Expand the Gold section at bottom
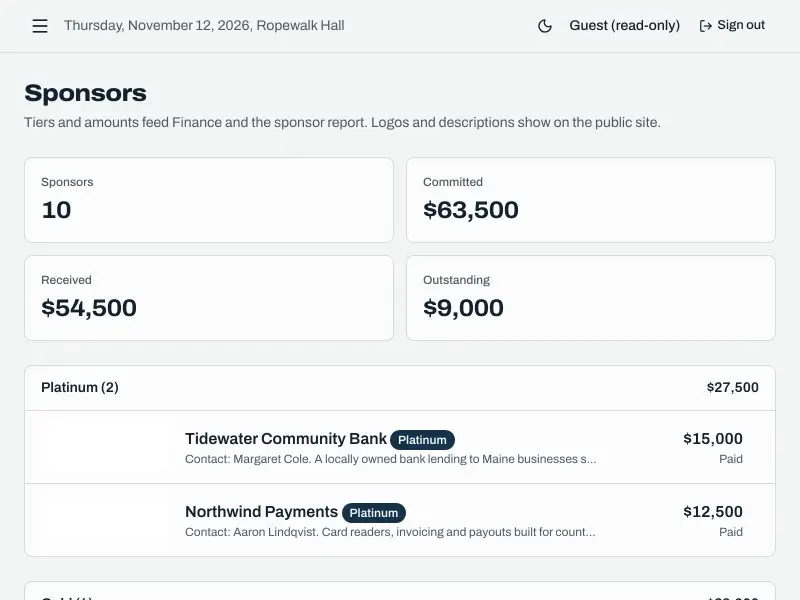This screenshot has width=800, height=600. pos(400,592)
